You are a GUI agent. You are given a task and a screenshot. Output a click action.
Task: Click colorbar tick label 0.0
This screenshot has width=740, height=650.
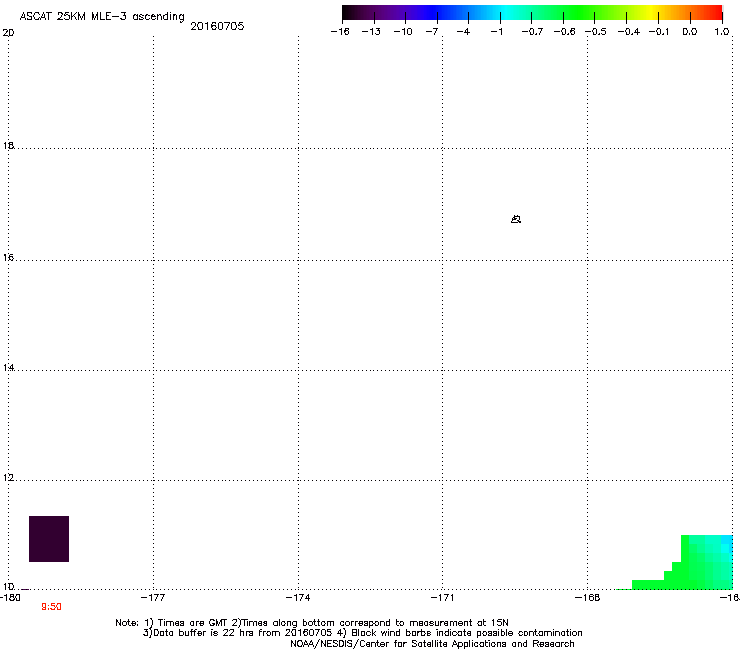[690, 32]
